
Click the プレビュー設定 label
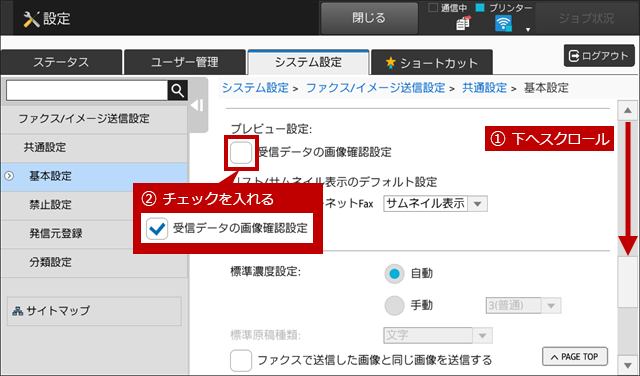coord(271,129)
